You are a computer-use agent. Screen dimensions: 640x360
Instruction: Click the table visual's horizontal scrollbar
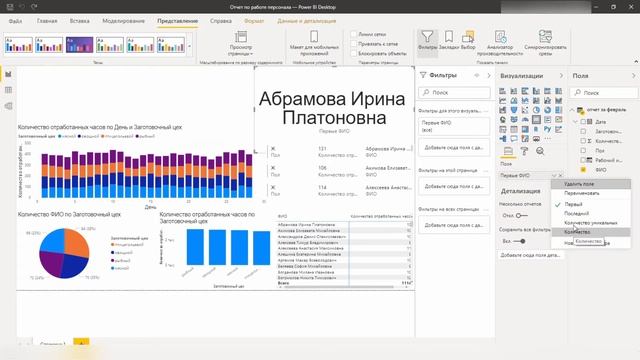point(339,287)
